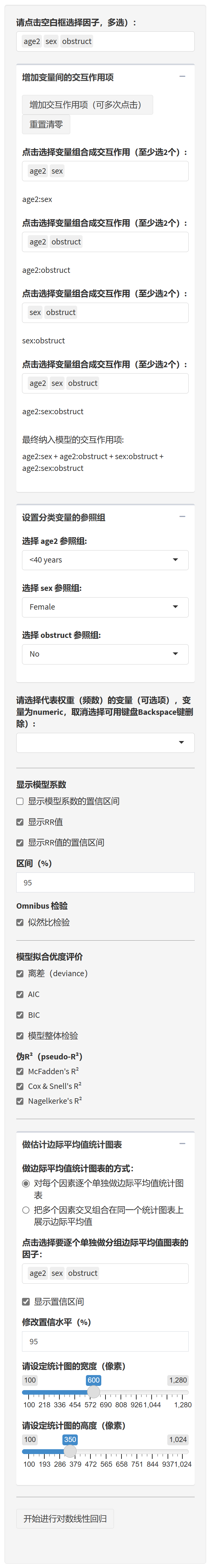Viewport: 211px width, 1568px height.
Task: Click the 区间（%）input field
Action: pyautogui.click(x=105, y=883)
